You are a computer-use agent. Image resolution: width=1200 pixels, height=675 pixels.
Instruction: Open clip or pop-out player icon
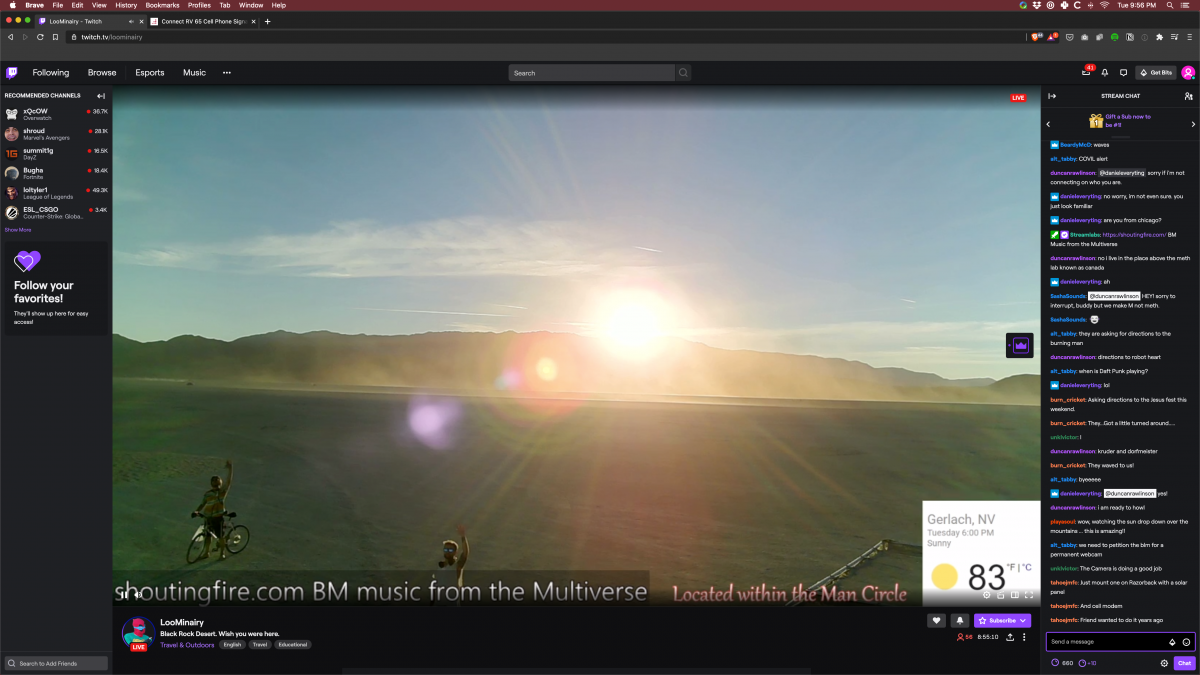click(x=1001, y=595)
